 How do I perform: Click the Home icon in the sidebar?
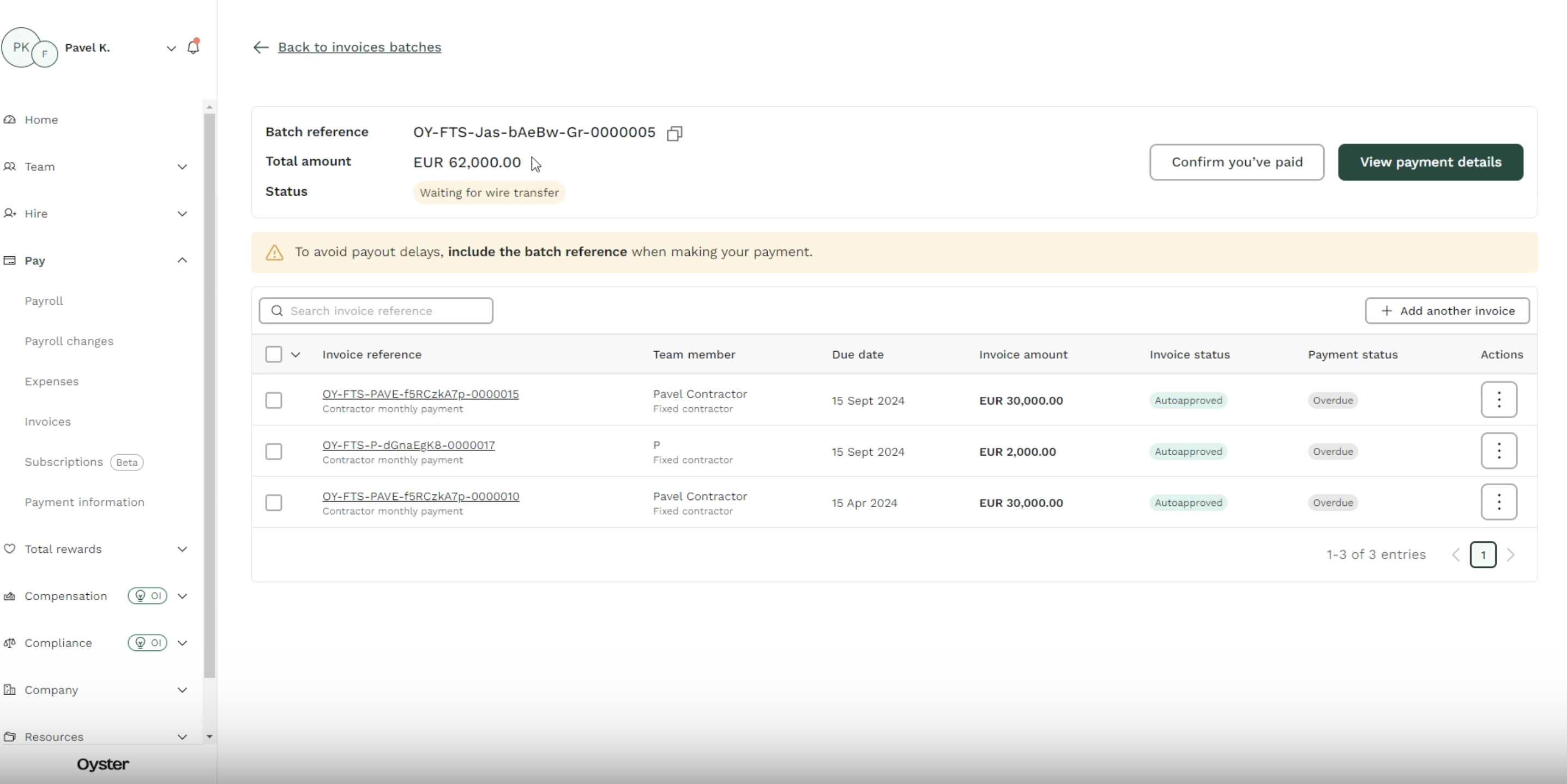click(x=10, y=119)
